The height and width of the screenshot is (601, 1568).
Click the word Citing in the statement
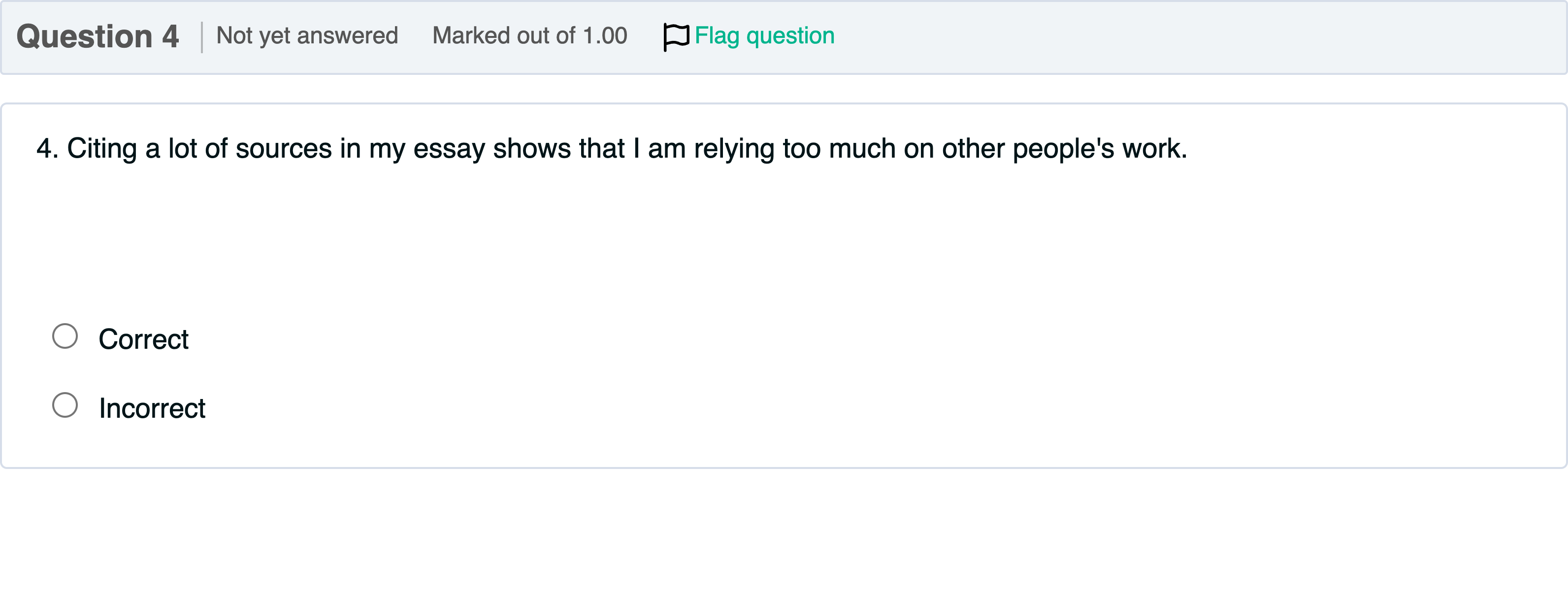(x=101, y=149)
